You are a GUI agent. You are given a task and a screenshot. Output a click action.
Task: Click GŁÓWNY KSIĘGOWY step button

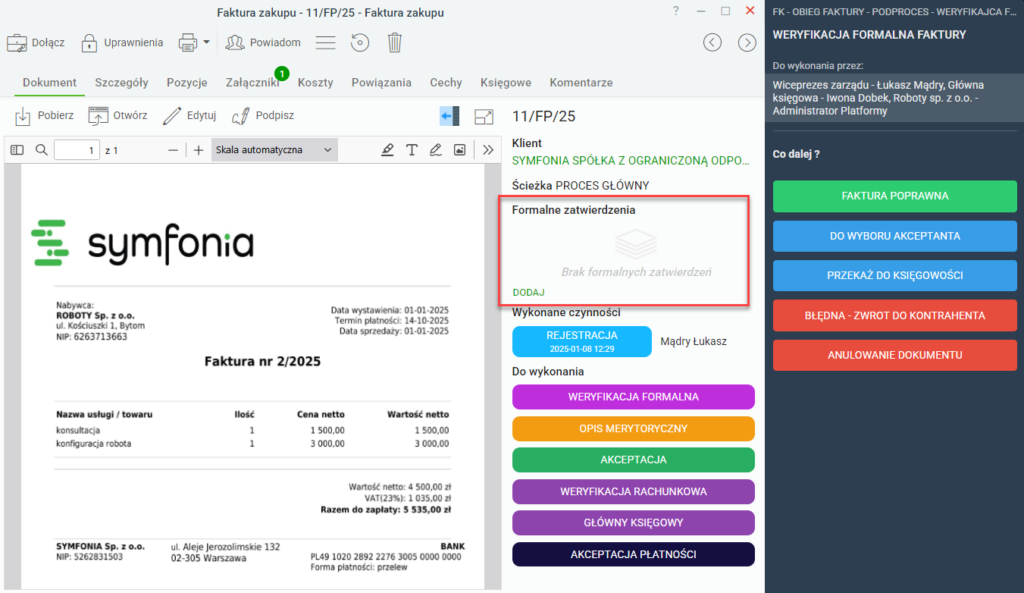click(x=633, y=522)
